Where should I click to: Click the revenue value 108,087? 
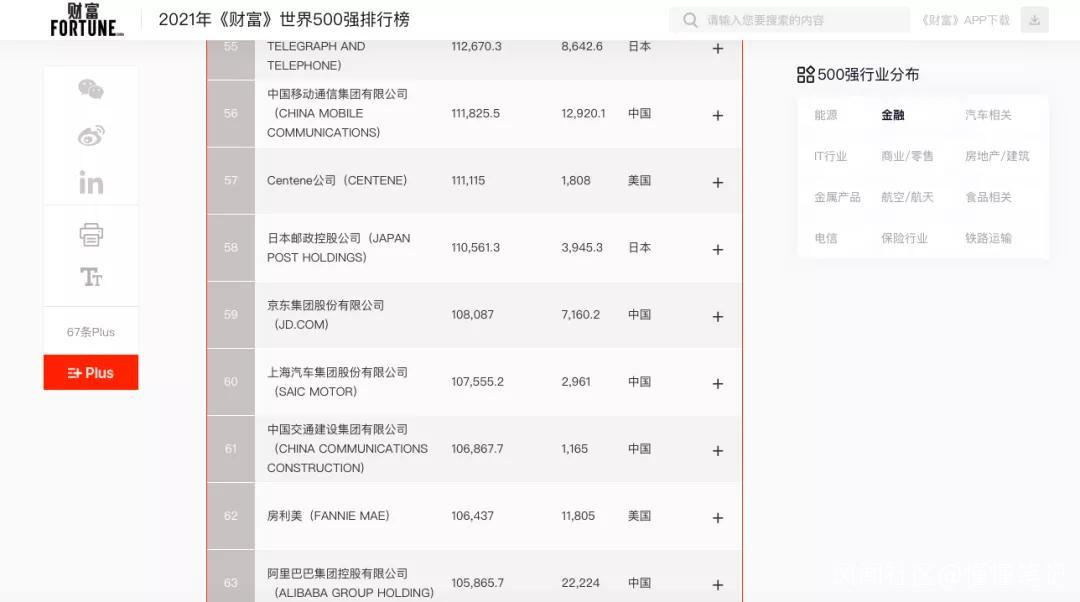(472, 315)
